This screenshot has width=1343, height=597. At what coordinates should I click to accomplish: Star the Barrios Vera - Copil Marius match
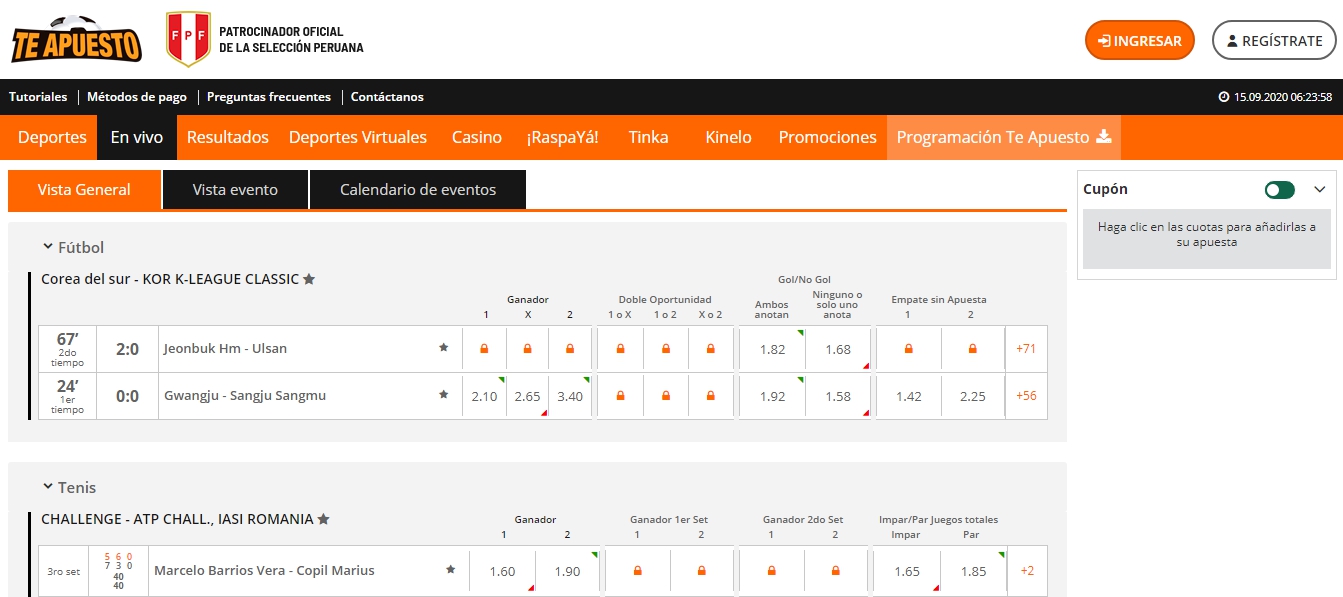click(x=450, y=570)
